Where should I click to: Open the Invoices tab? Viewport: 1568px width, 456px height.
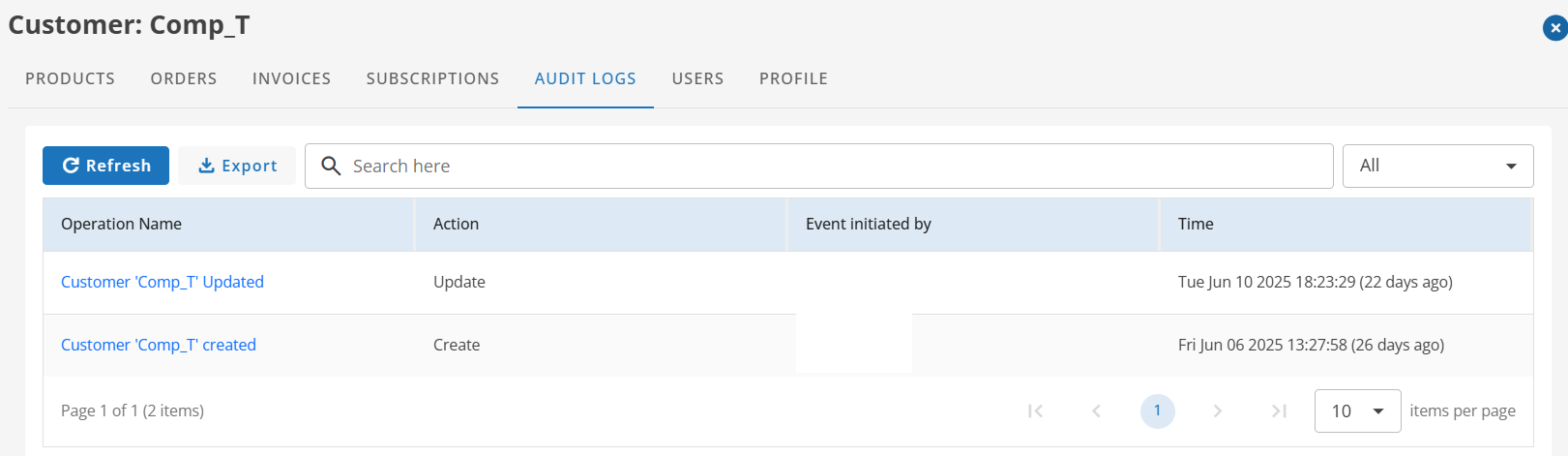(x=291, y=78)
